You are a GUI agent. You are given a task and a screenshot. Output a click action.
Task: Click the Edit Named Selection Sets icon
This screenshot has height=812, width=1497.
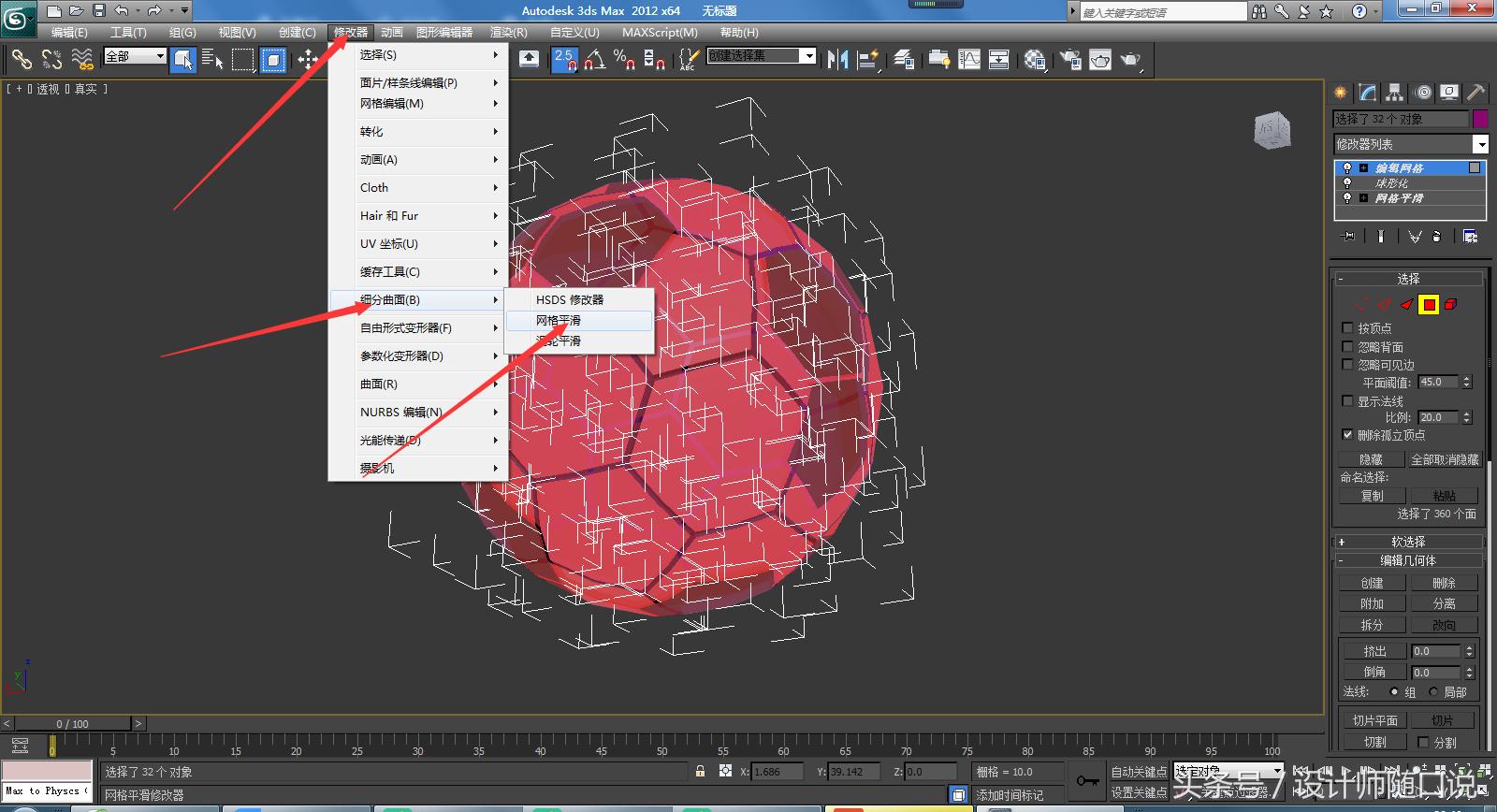click(688, 60)
